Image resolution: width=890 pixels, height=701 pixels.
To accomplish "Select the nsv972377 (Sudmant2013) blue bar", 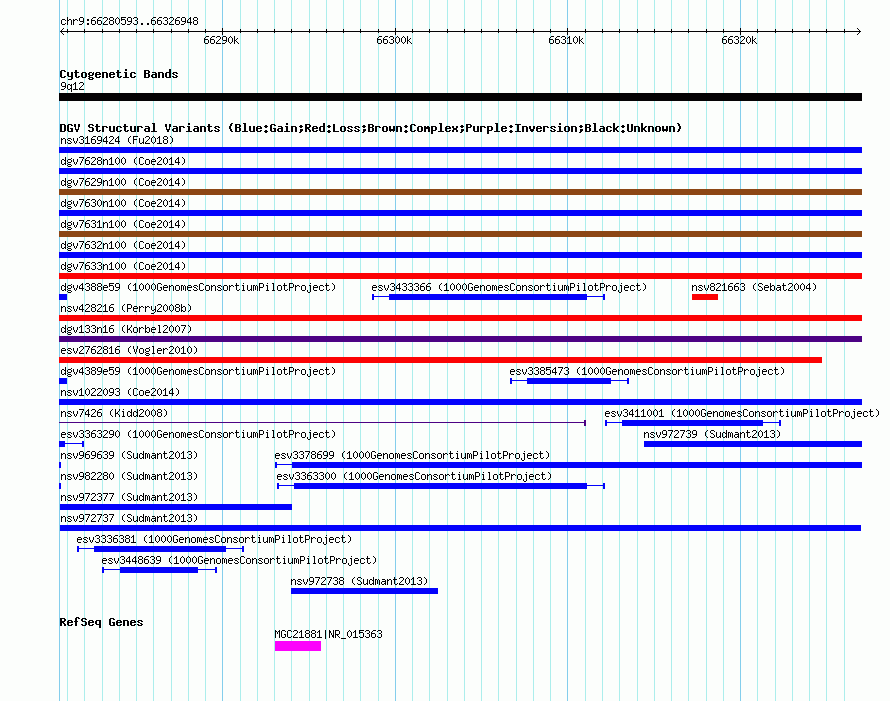I will click(176, 507).
